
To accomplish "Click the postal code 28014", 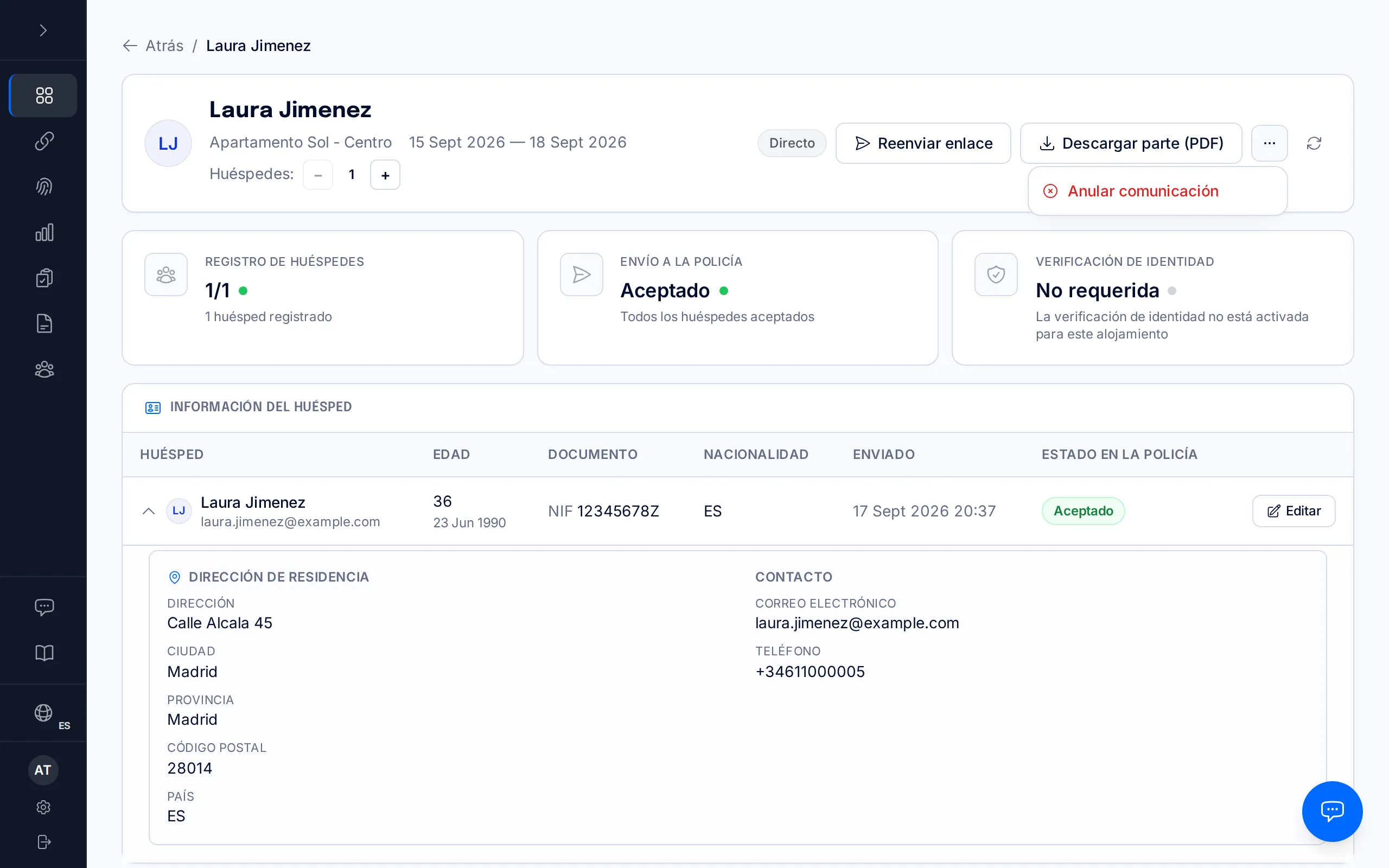I will (x=189, y=768).
